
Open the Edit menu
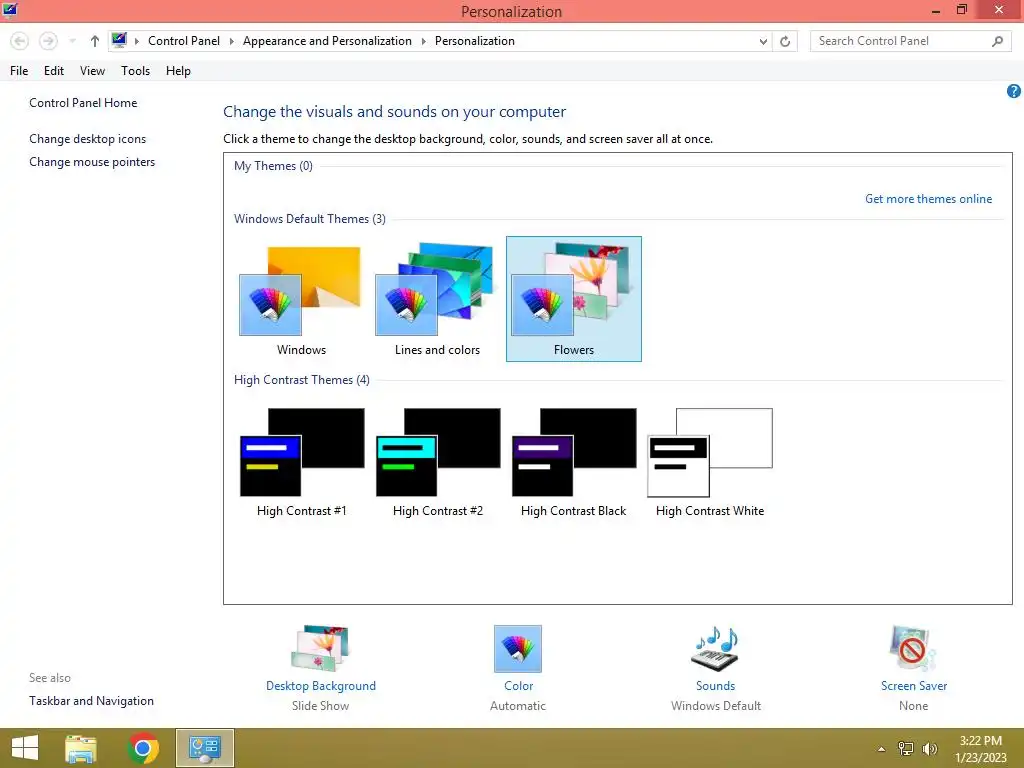coord(54,71)
